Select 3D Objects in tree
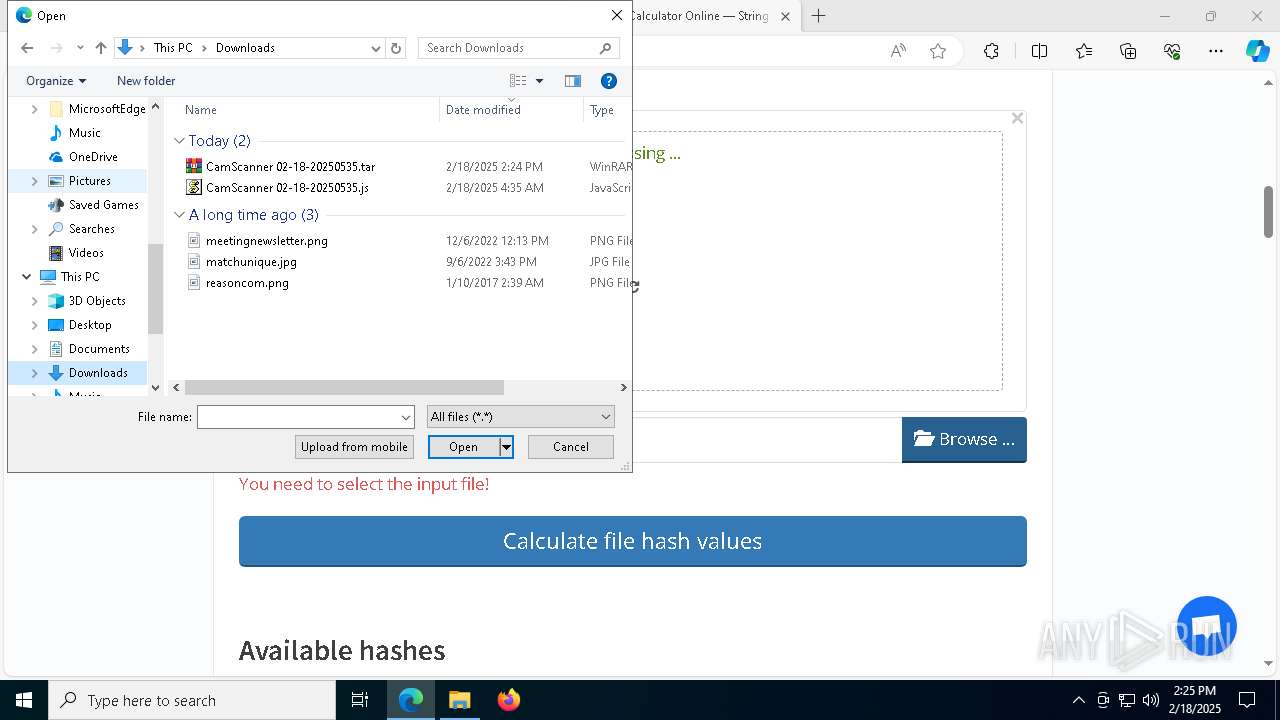The width and height of the screenshot is (1280, 720). [x=97, y=301]
